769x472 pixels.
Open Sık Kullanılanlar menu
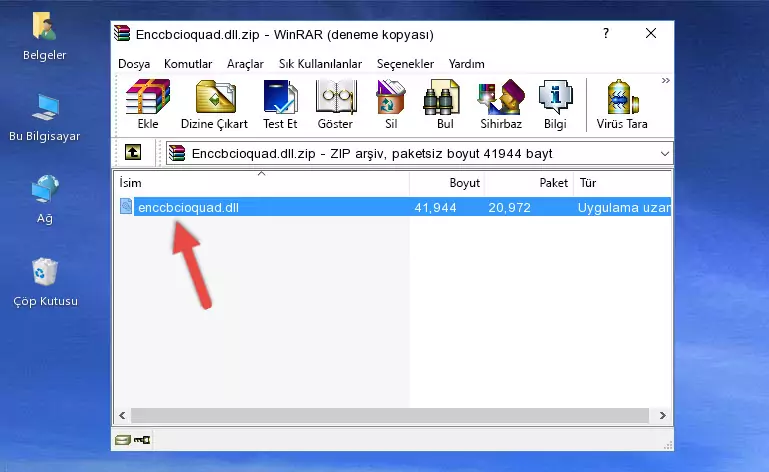[320, 64]
